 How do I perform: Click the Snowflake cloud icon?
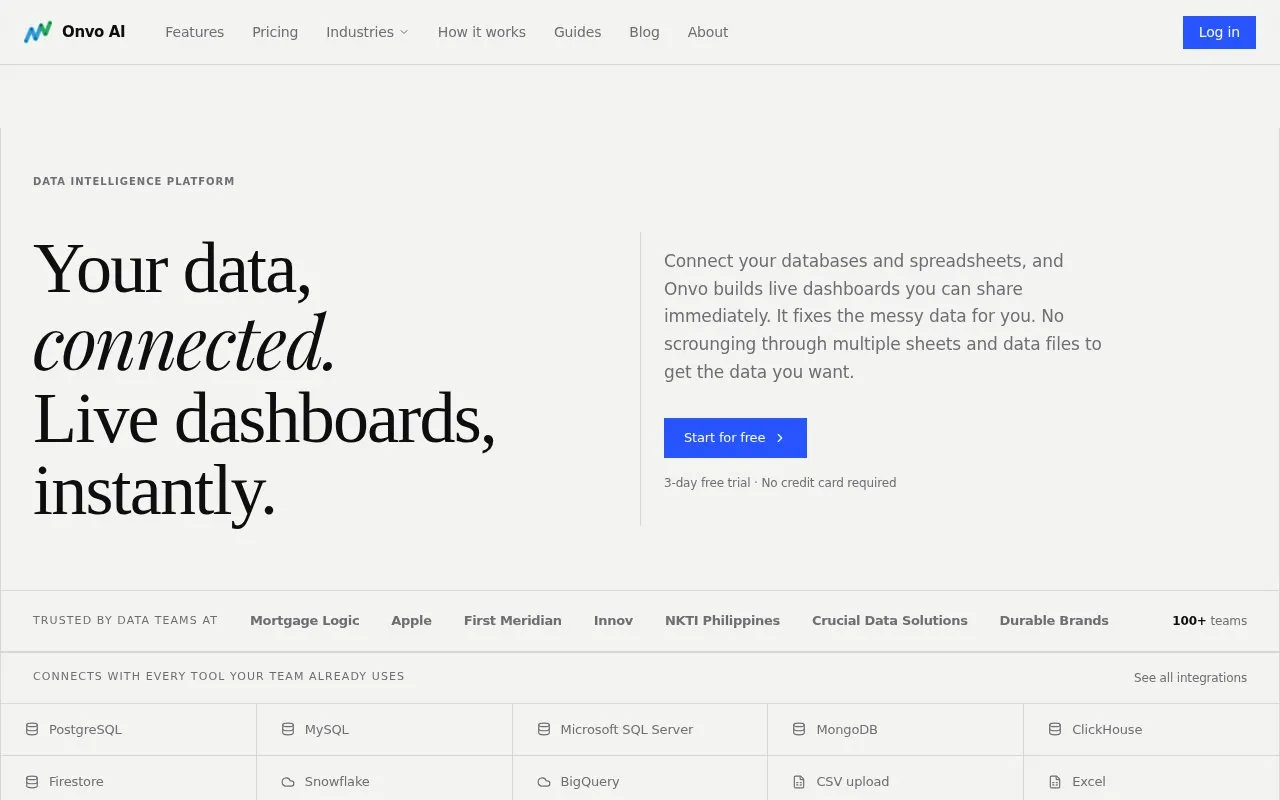pyautogui.click(x=288, y=781)
